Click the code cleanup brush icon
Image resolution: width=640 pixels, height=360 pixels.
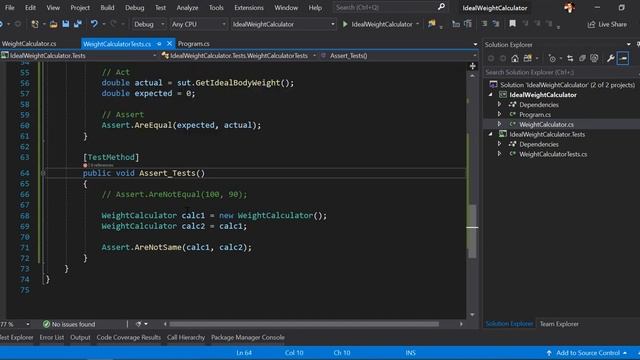pos(138,324)
